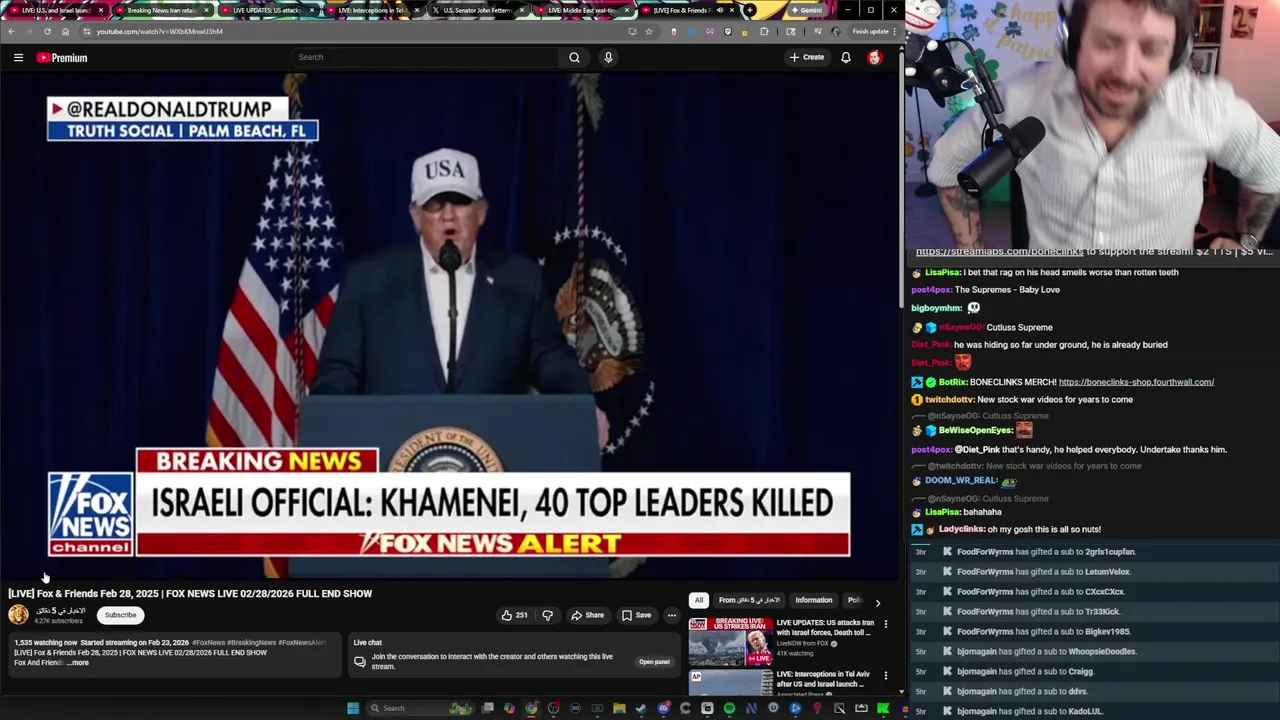Share the Fox News video

point(587,615)
